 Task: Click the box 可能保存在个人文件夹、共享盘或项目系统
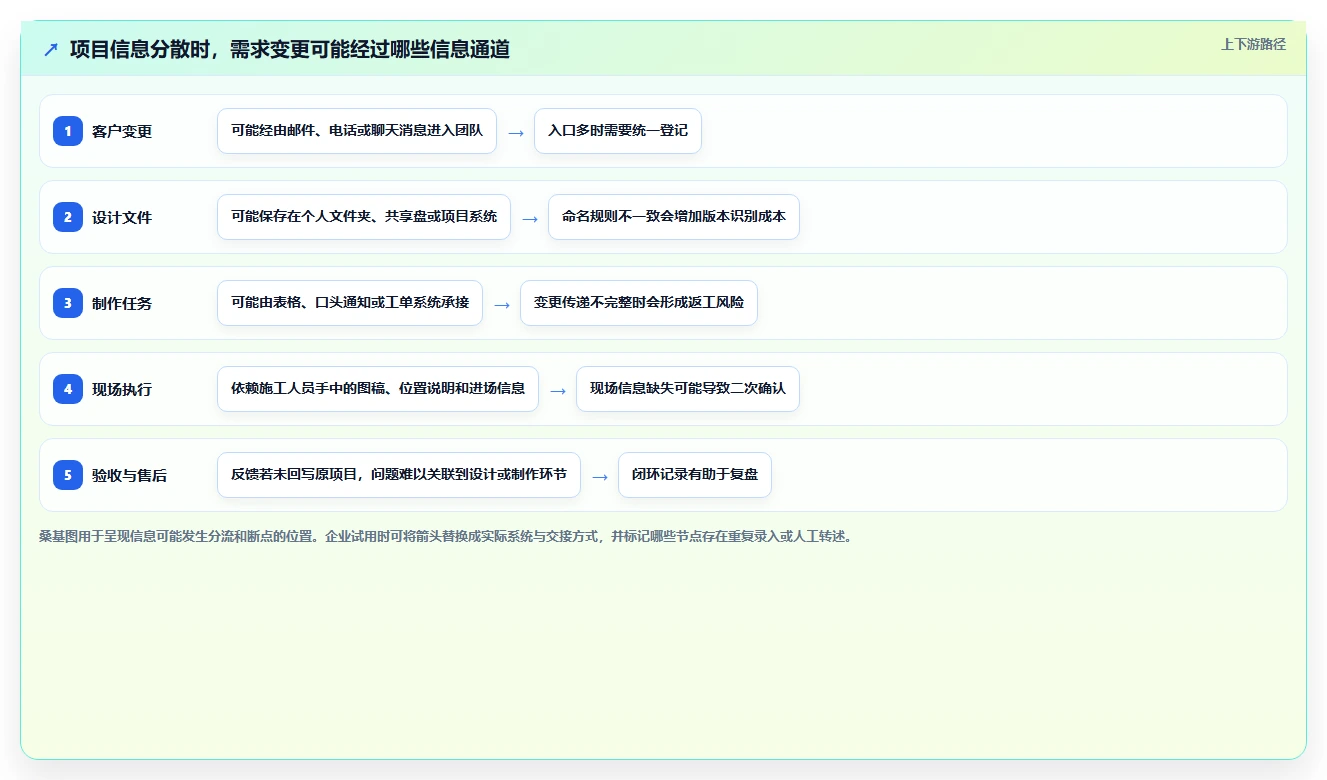pyautogui.click(x=364, y=217)
